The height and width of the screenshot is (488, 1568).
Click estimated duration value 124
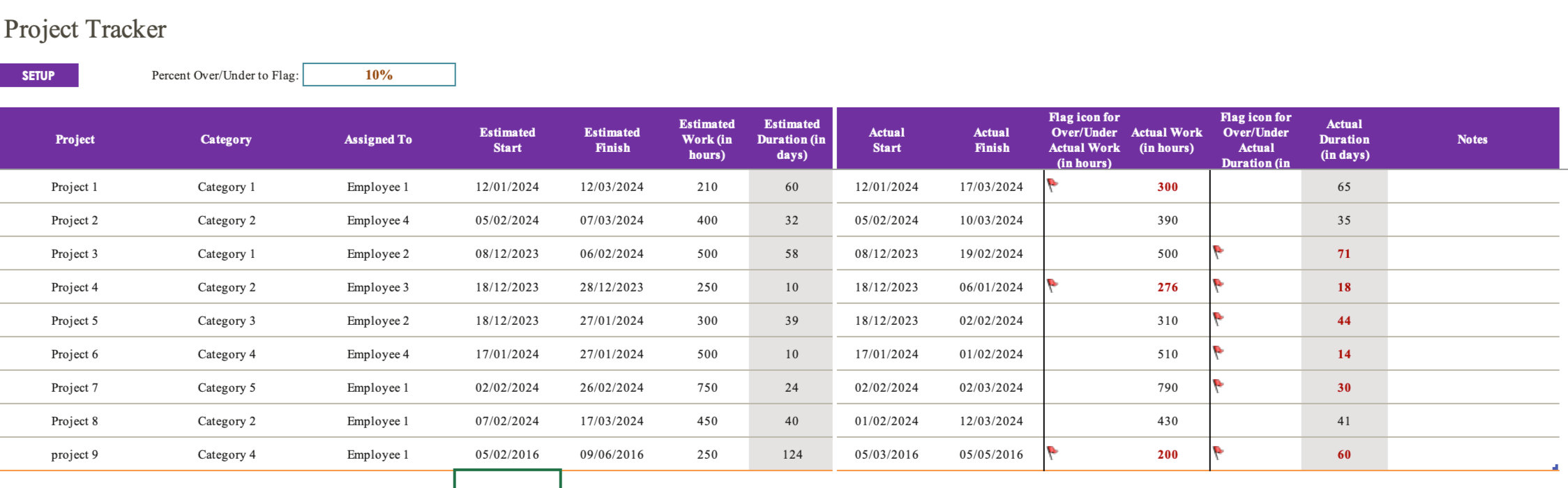coord(792,455)
